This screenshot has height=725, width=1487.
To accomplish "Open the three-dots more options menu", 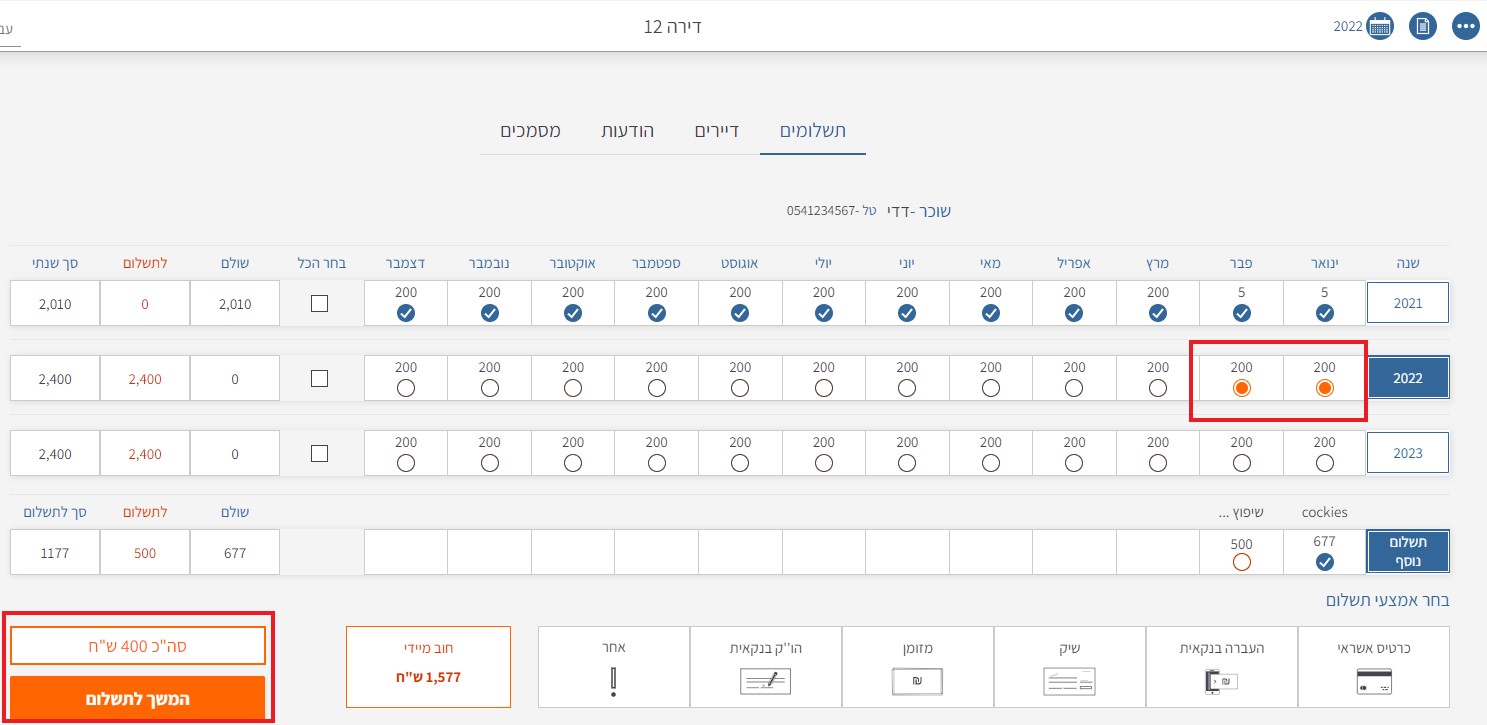I will [1466, 26].
